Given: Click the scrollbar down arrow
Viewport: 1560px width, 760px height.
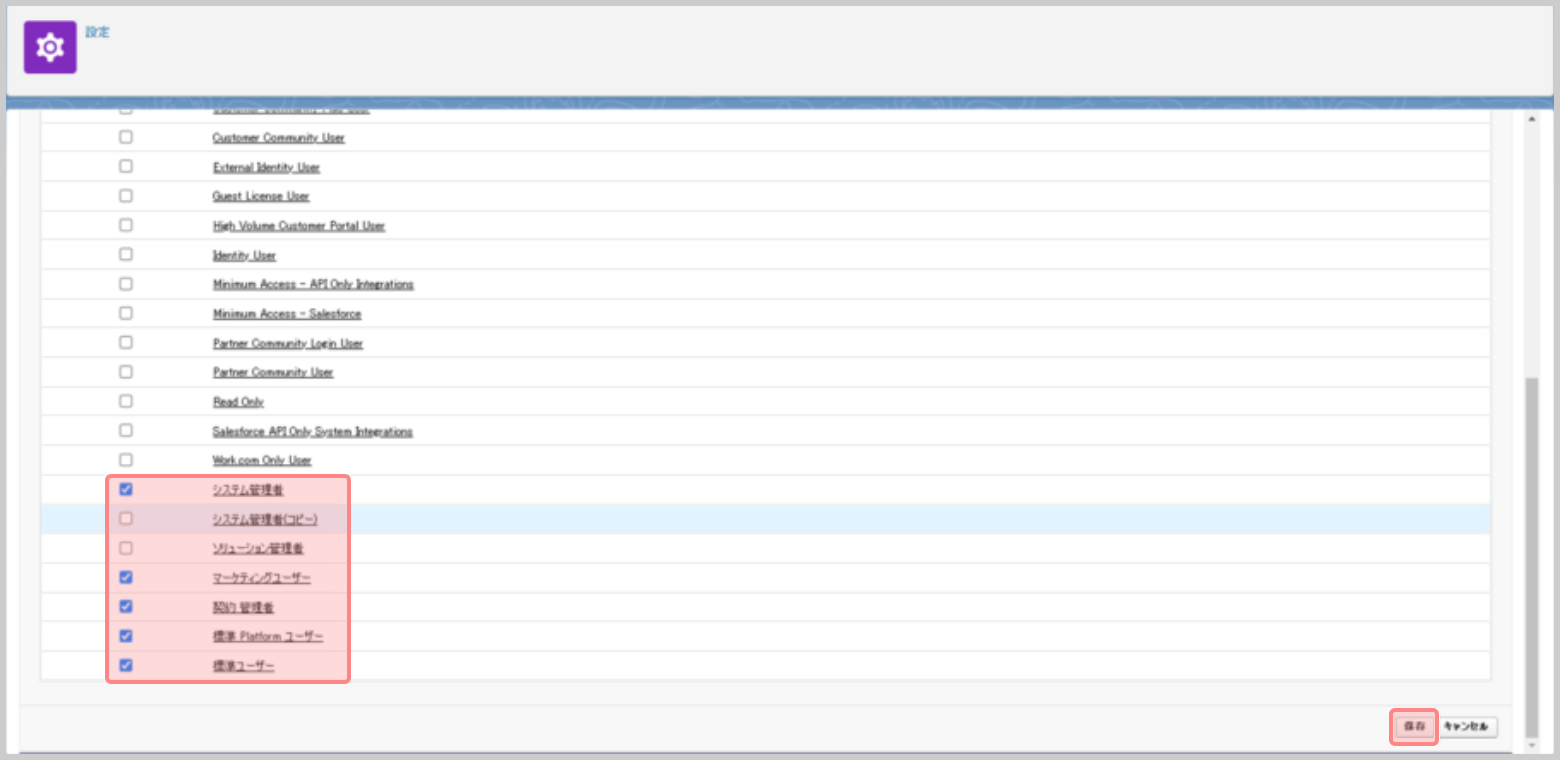Looking at the screenshot, I should coord(1531,745).
